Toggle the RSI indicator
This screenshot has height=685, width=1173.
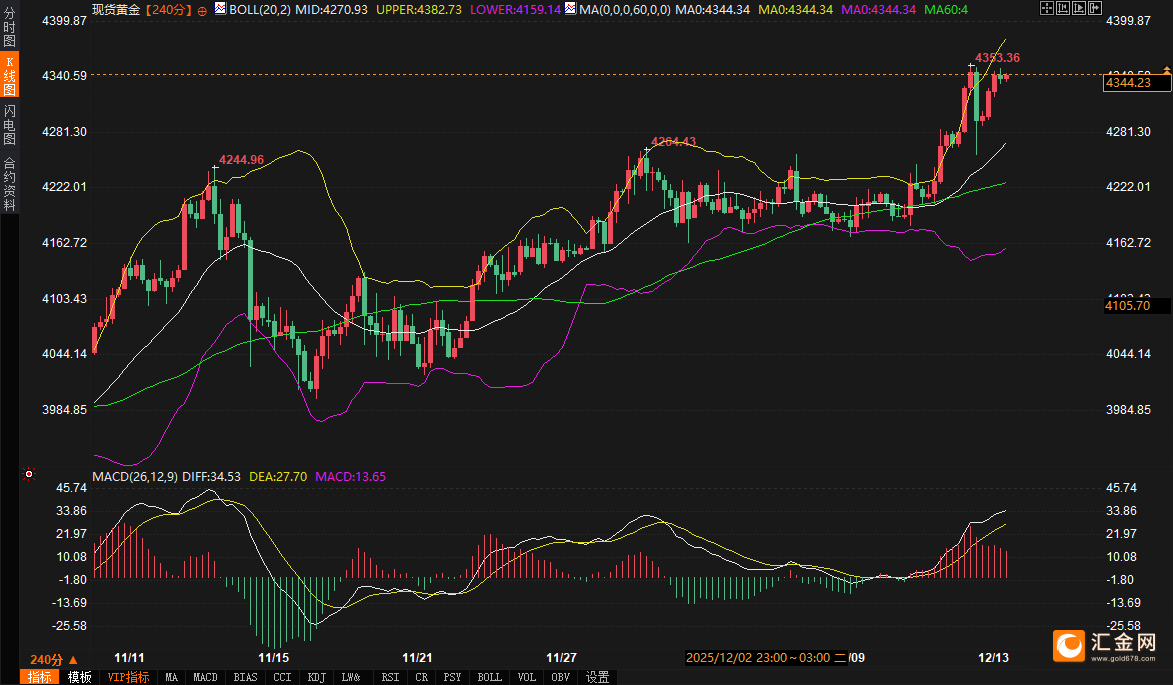(390, 677)
